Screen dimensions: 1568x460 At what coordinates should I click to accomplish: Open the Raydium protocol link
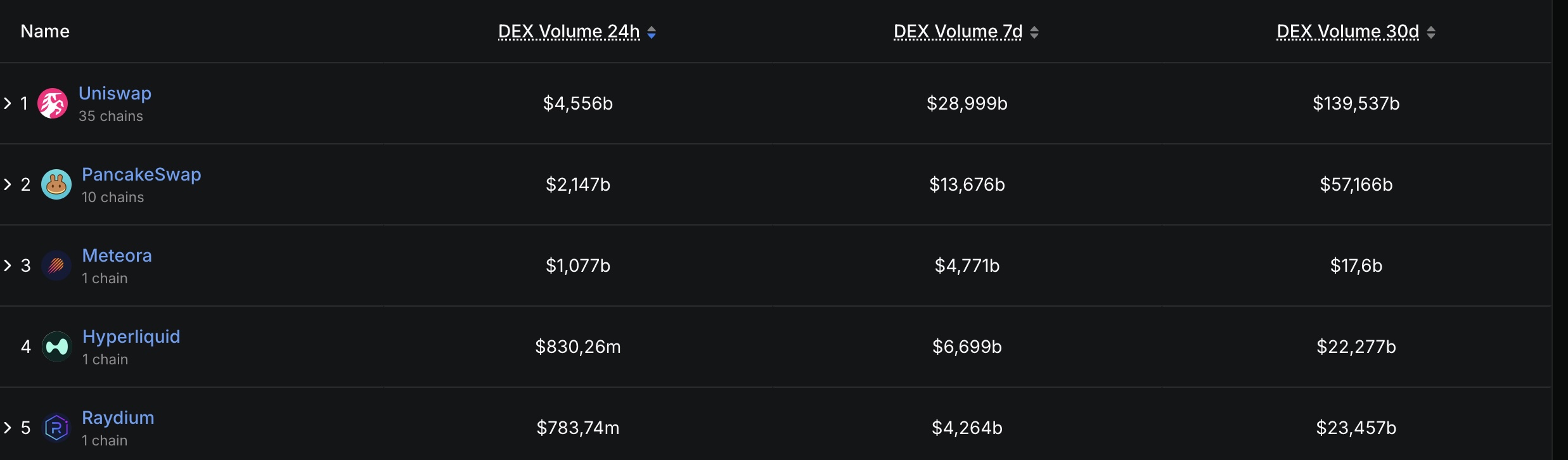(118, 418)
